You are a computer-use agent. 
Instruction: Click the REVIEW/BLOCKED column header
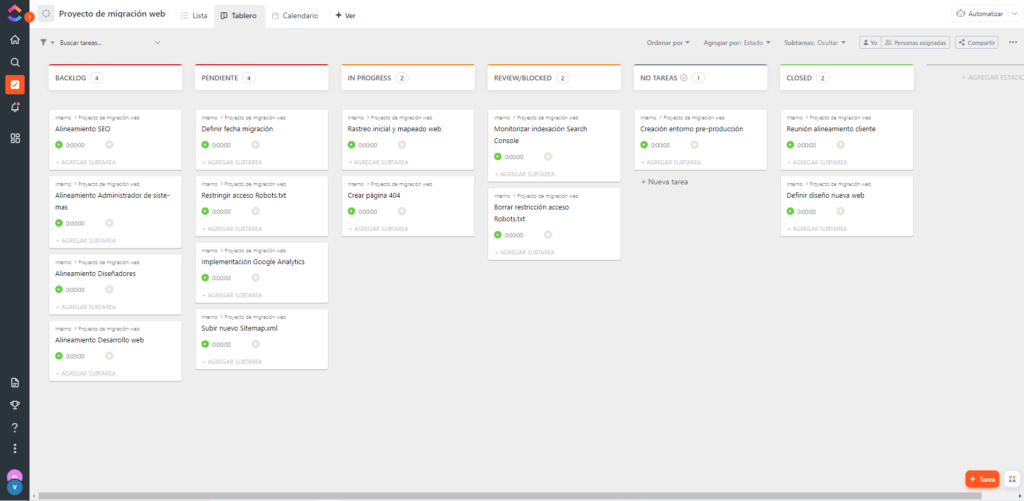[554, 78]
